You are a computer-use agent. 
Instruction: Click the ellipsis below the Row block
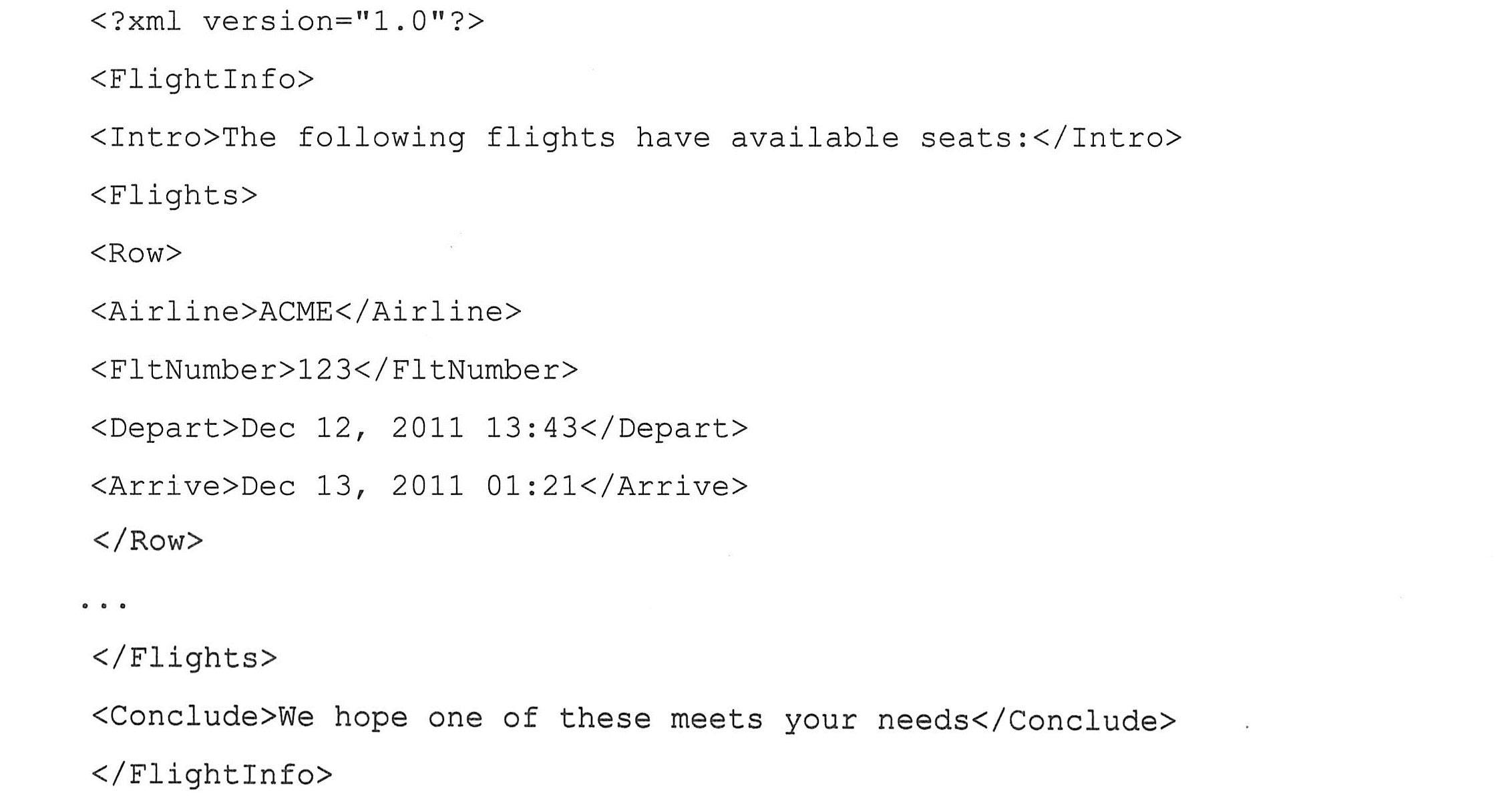104,606
